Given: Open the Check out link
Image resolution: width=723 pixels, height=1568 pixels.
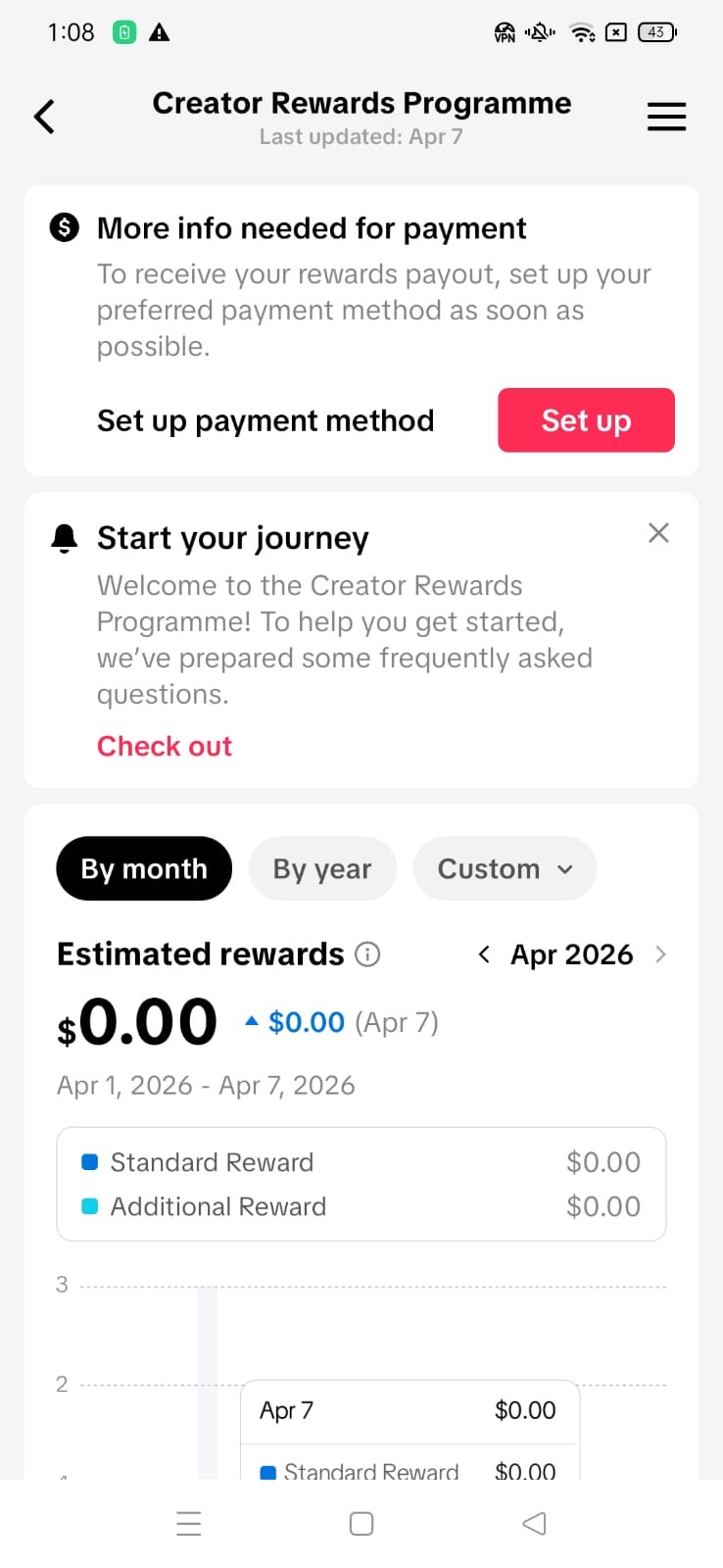Looking at the screenshot, I should pyautogui.click(x=165, y=746).
